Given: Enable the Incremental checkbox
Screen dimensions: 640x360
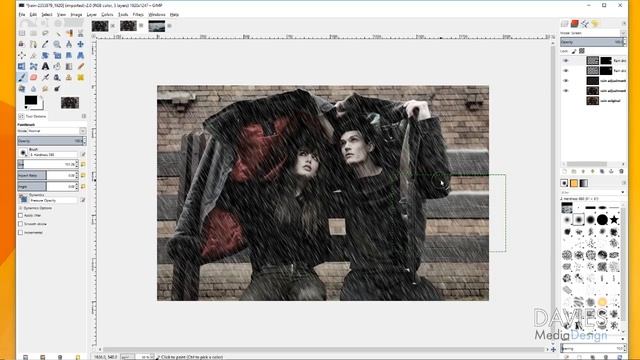Looking at the screenshot, I should point(20,232).
